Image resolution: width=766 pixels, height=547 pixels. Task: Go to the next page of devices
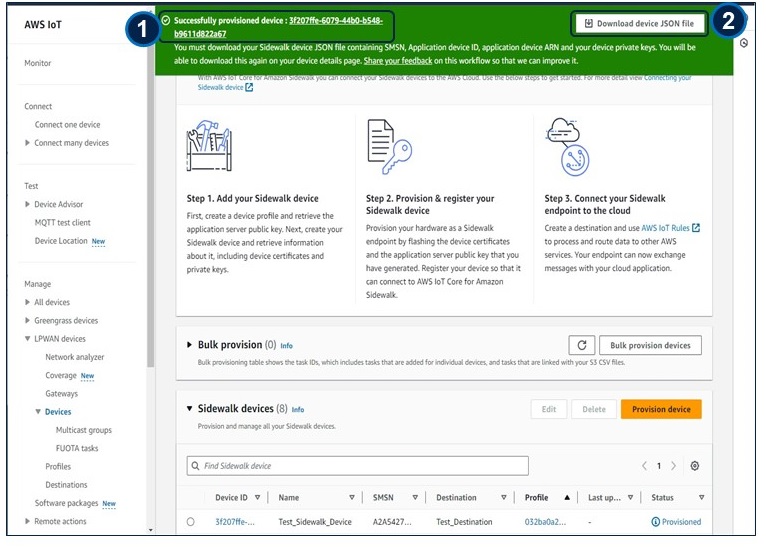674,466
